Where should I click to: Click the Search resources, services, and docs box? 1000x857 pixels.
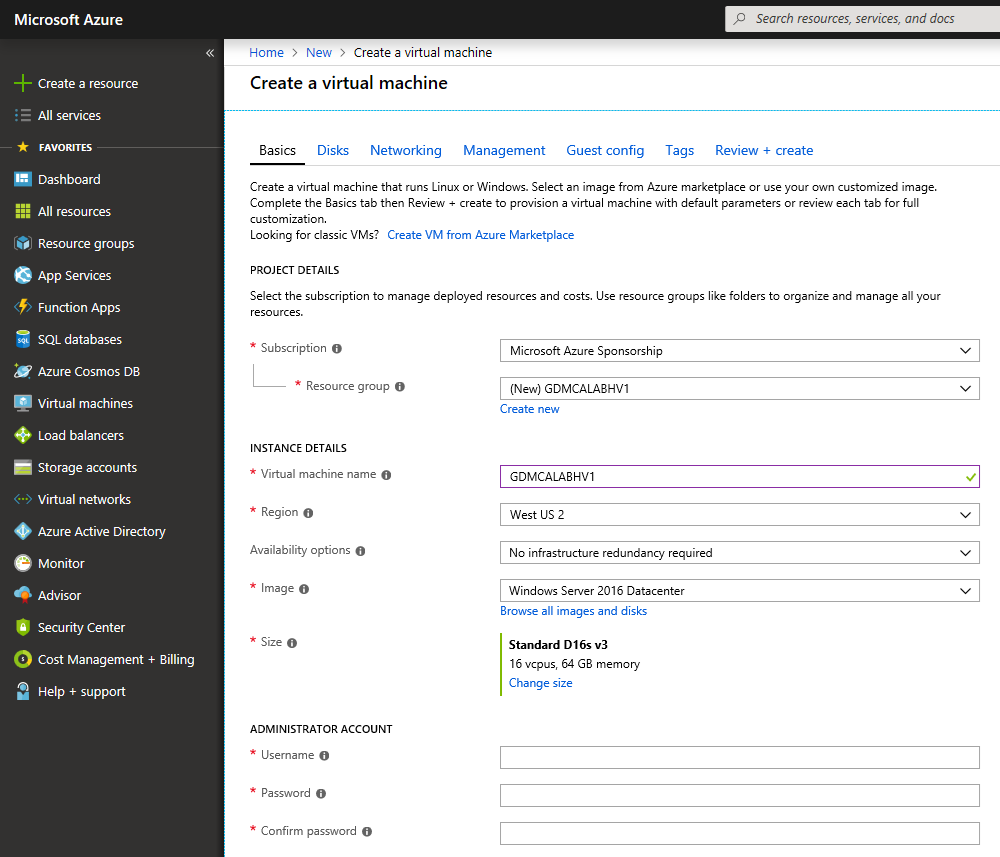coord(862,19)
